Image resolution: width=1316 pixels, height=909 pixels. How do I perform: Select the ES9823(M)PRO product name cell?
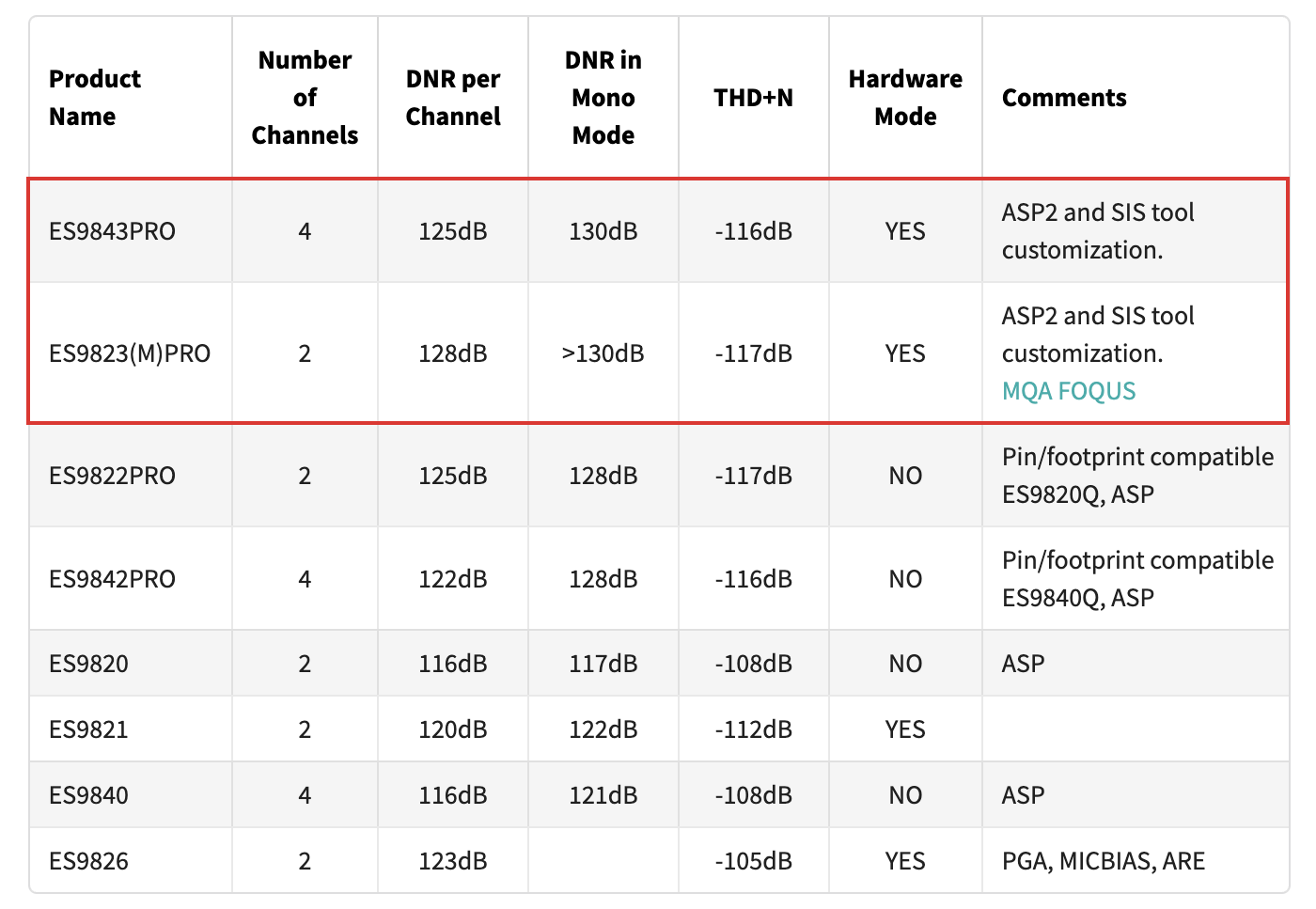pyautogui.click(x=130, y=353)
